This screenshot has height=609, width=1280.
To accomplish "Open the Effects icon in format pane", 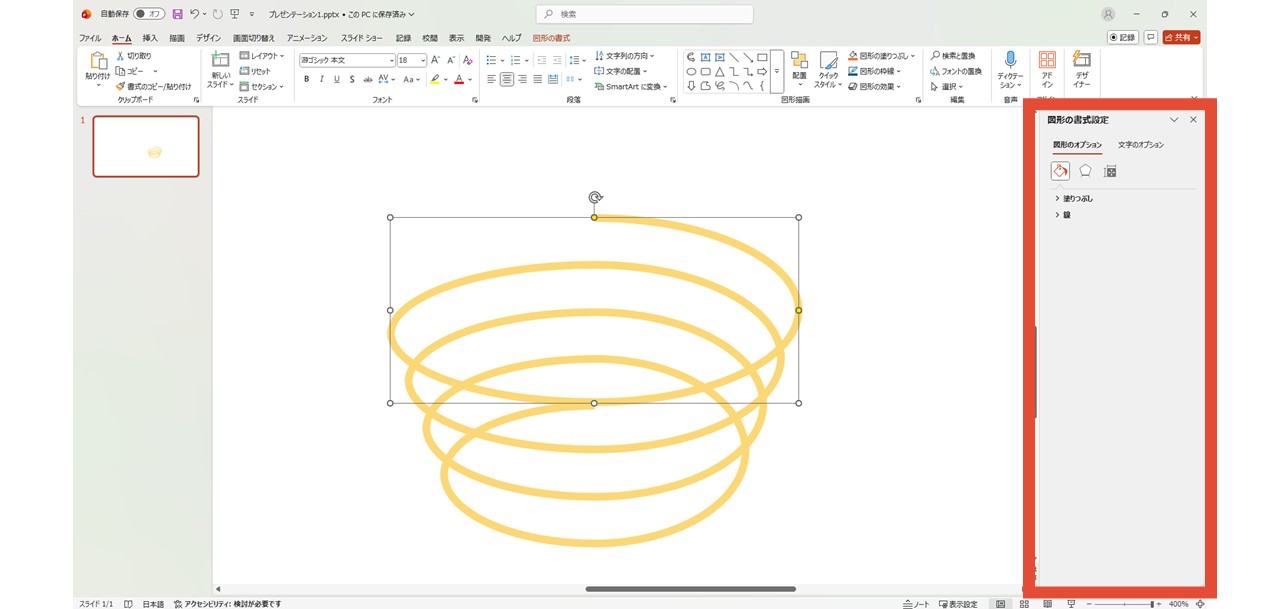I will point(1085,171).
